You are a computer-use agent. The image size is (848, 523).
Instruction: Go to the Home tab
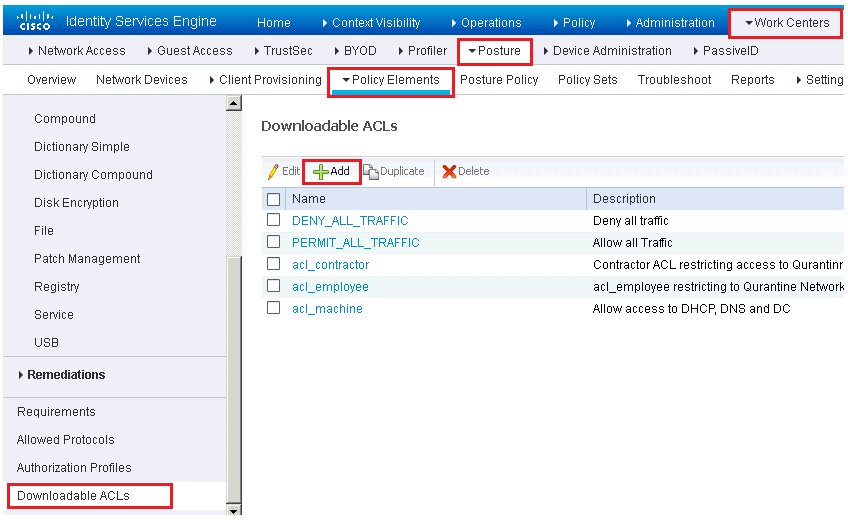tap(274, 23)
